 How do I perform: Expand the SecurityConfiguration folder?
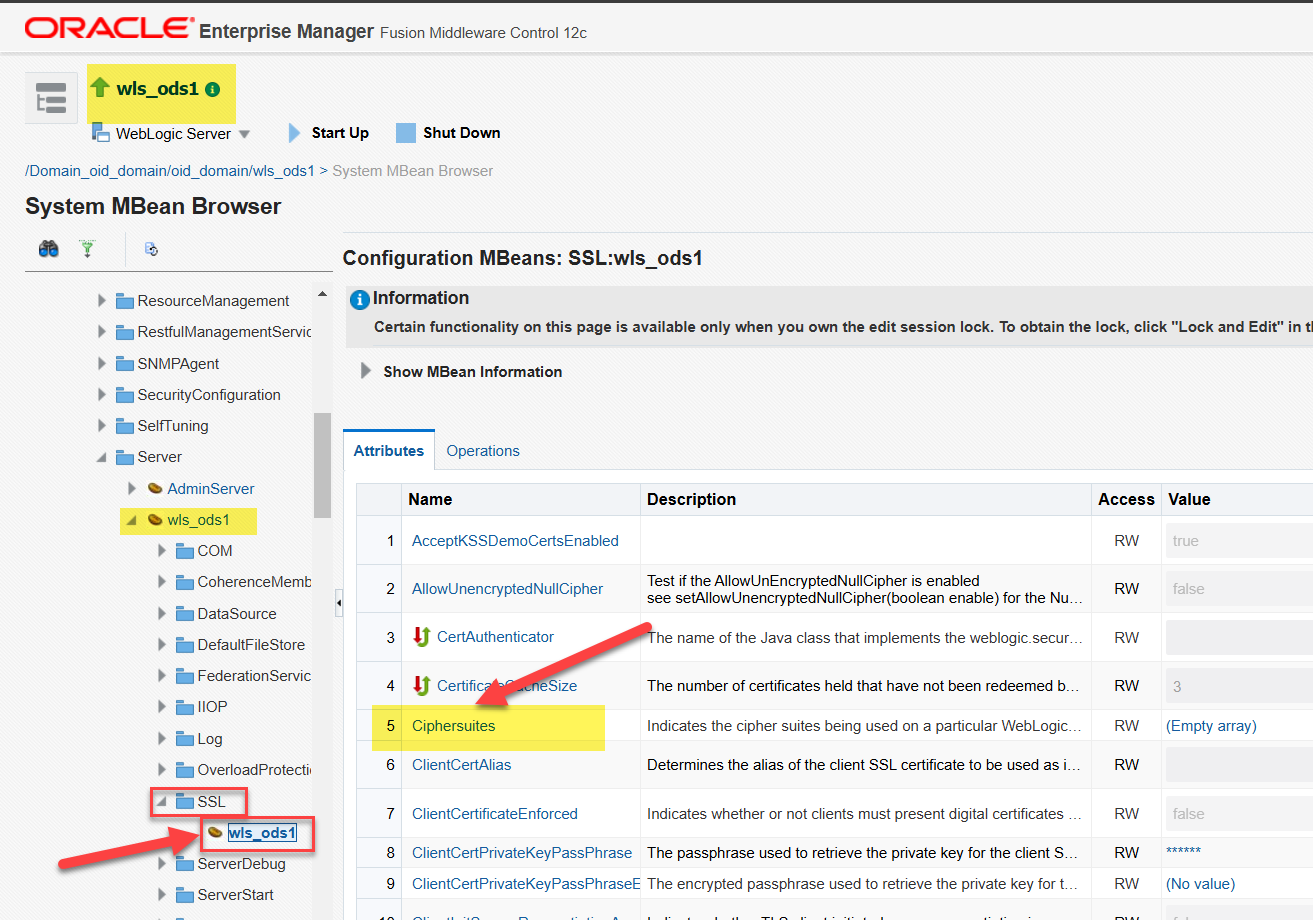point(102,394)
